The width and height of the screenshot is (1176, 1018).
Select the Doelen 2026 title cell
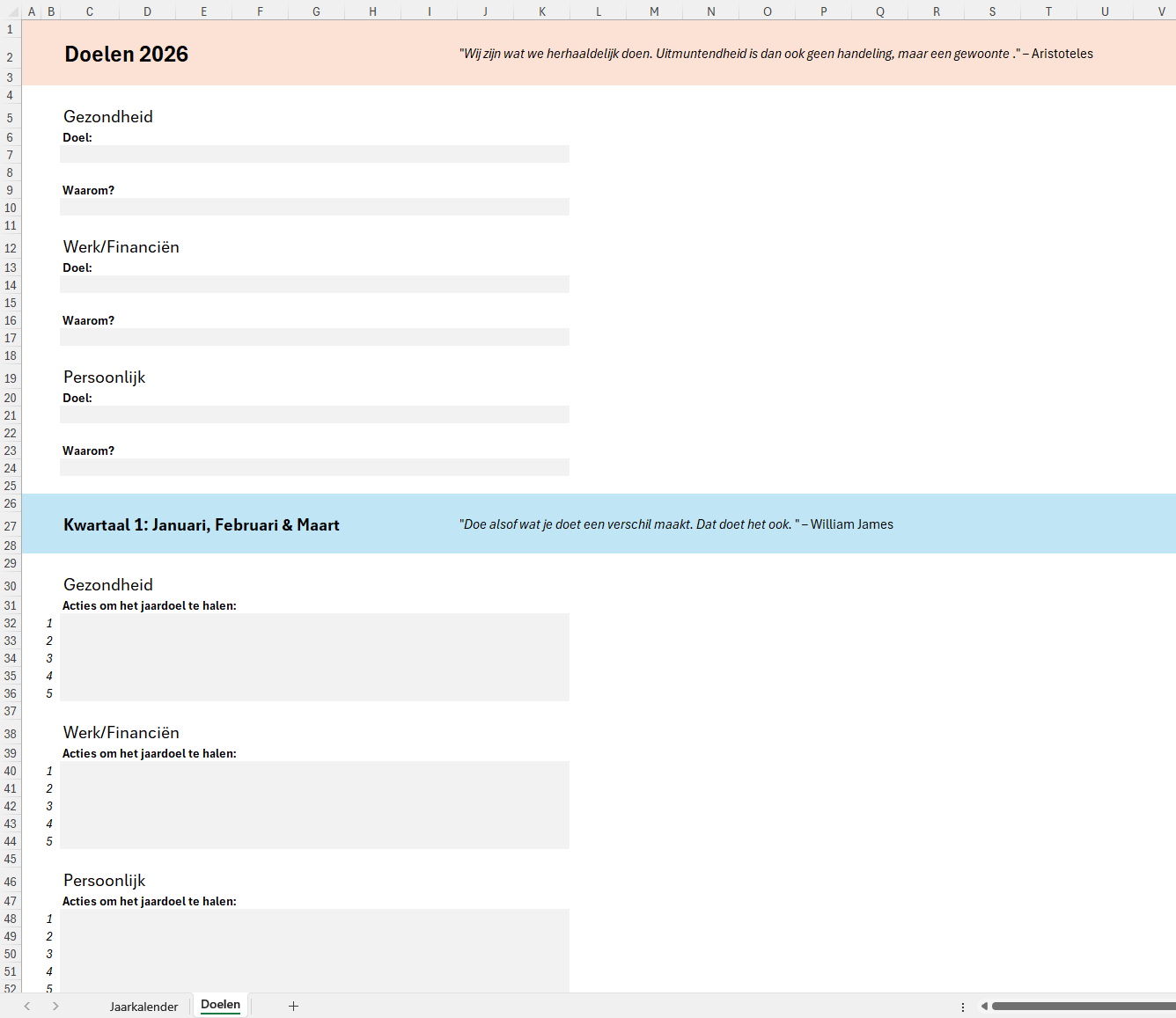[126, 54]
